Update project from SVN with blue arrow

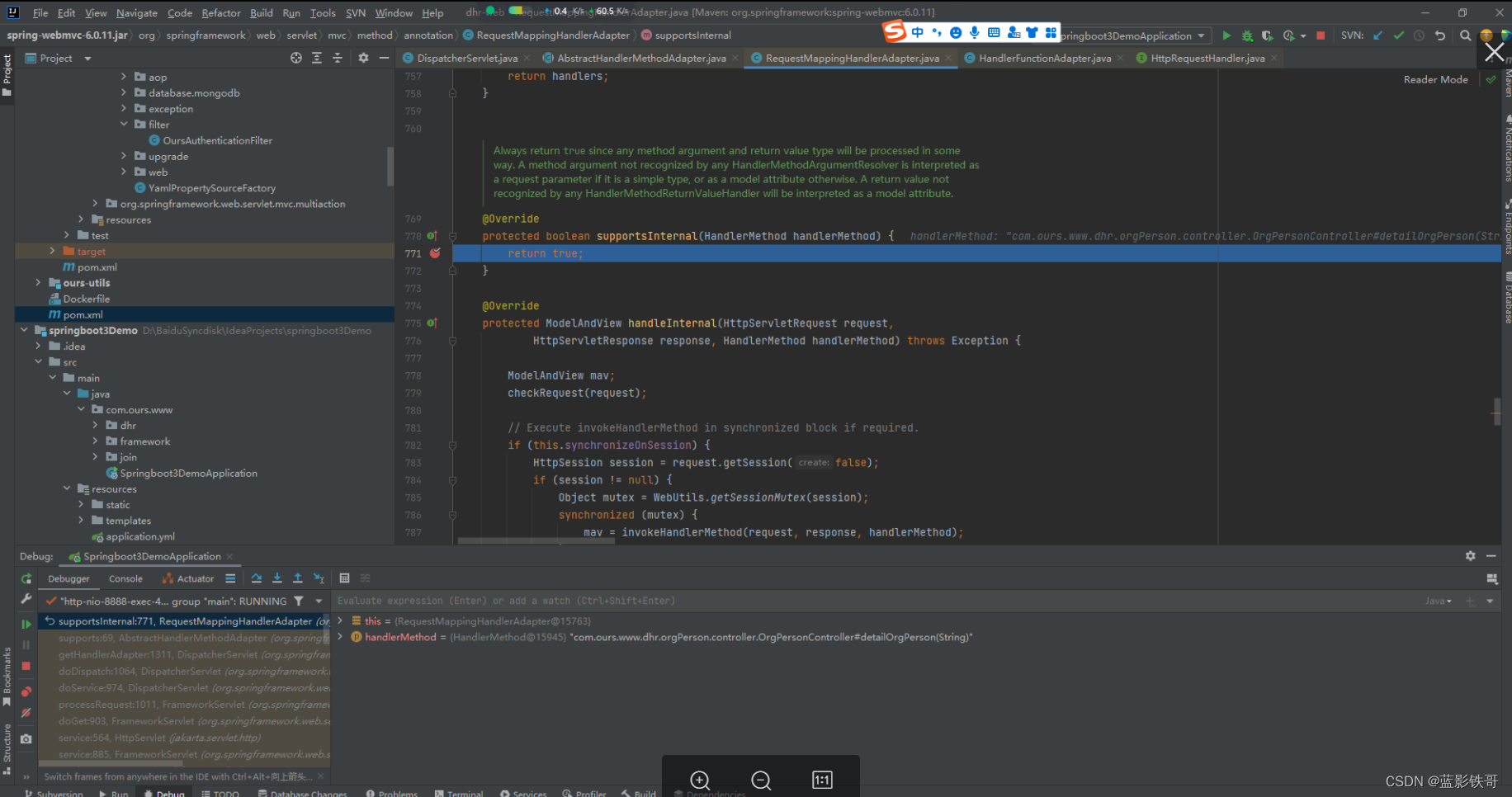(1377, 35)
